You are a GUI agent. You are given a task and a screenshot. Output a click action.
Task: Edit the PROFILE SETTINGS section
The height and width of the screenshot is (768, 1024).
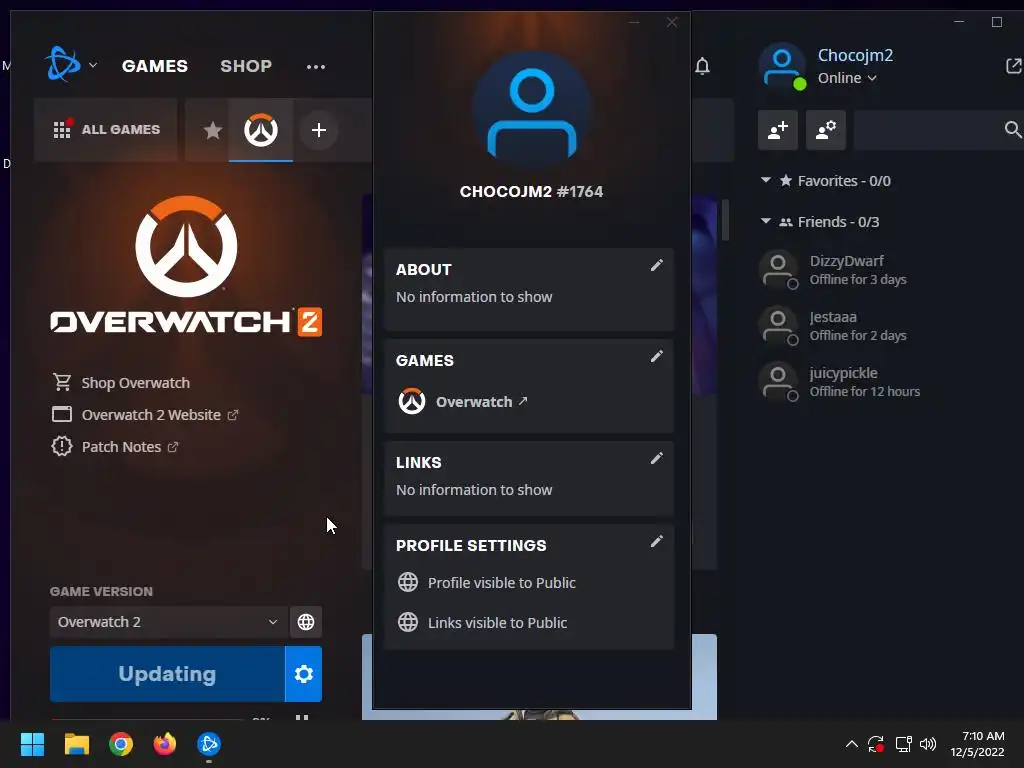click(656, 541)
